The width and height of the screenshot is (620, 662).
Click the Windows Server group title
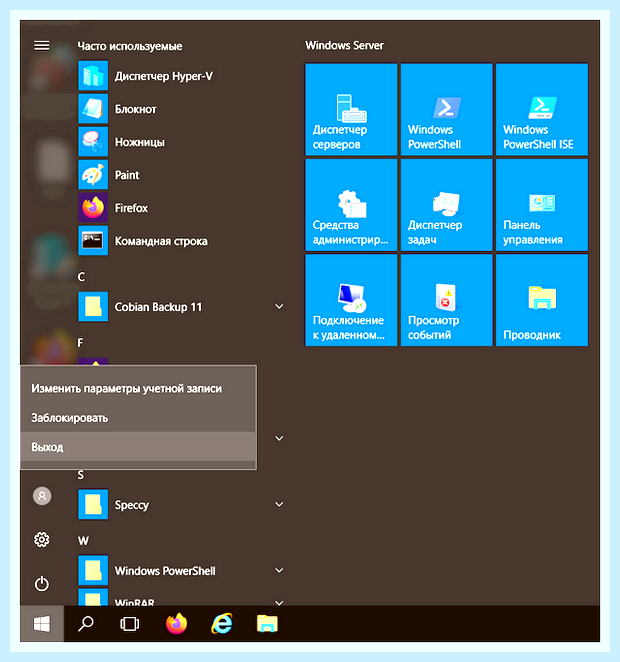344,46
